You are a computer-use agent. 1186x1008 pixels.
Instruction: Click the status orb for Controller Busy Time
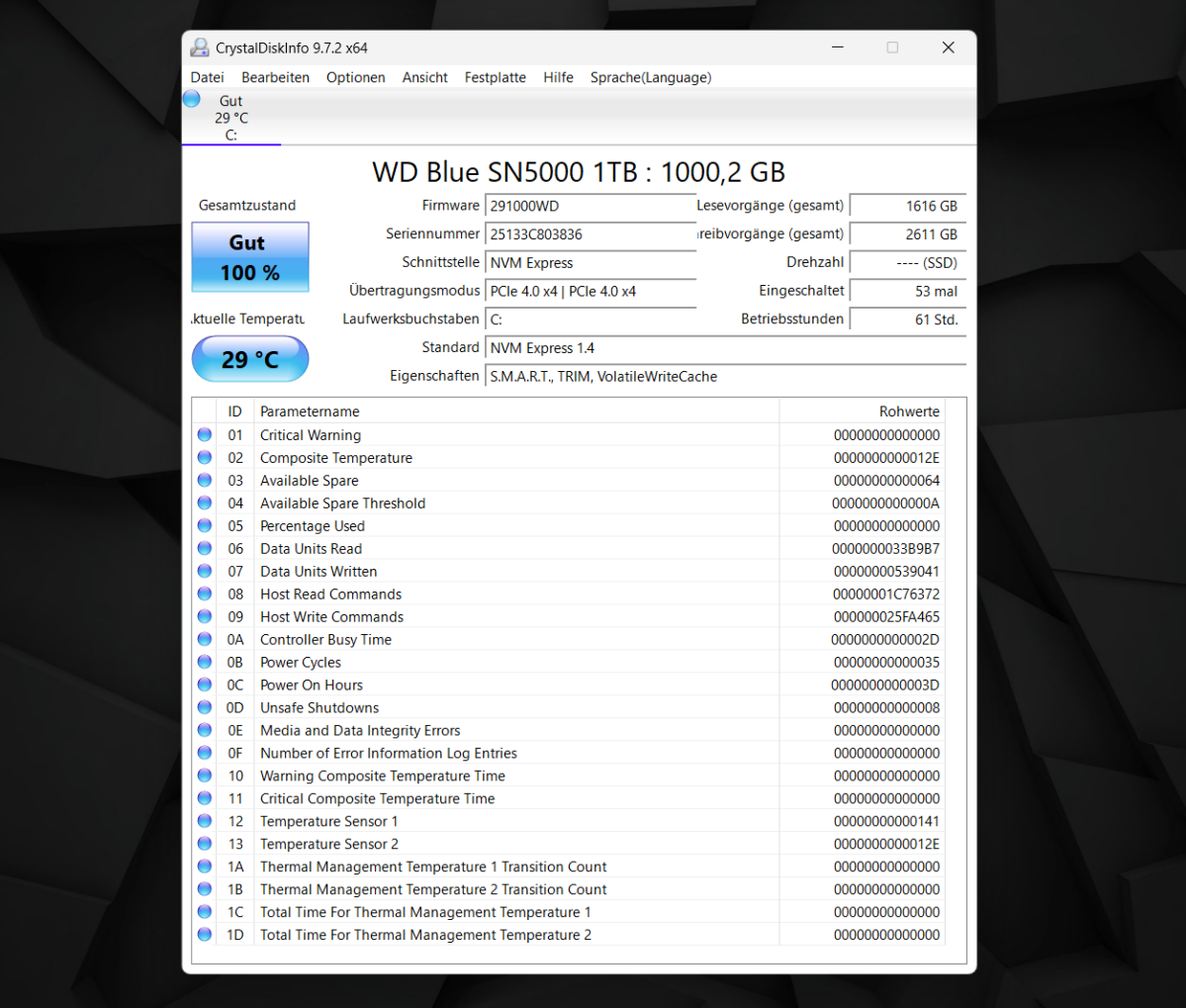click(204, 639)
